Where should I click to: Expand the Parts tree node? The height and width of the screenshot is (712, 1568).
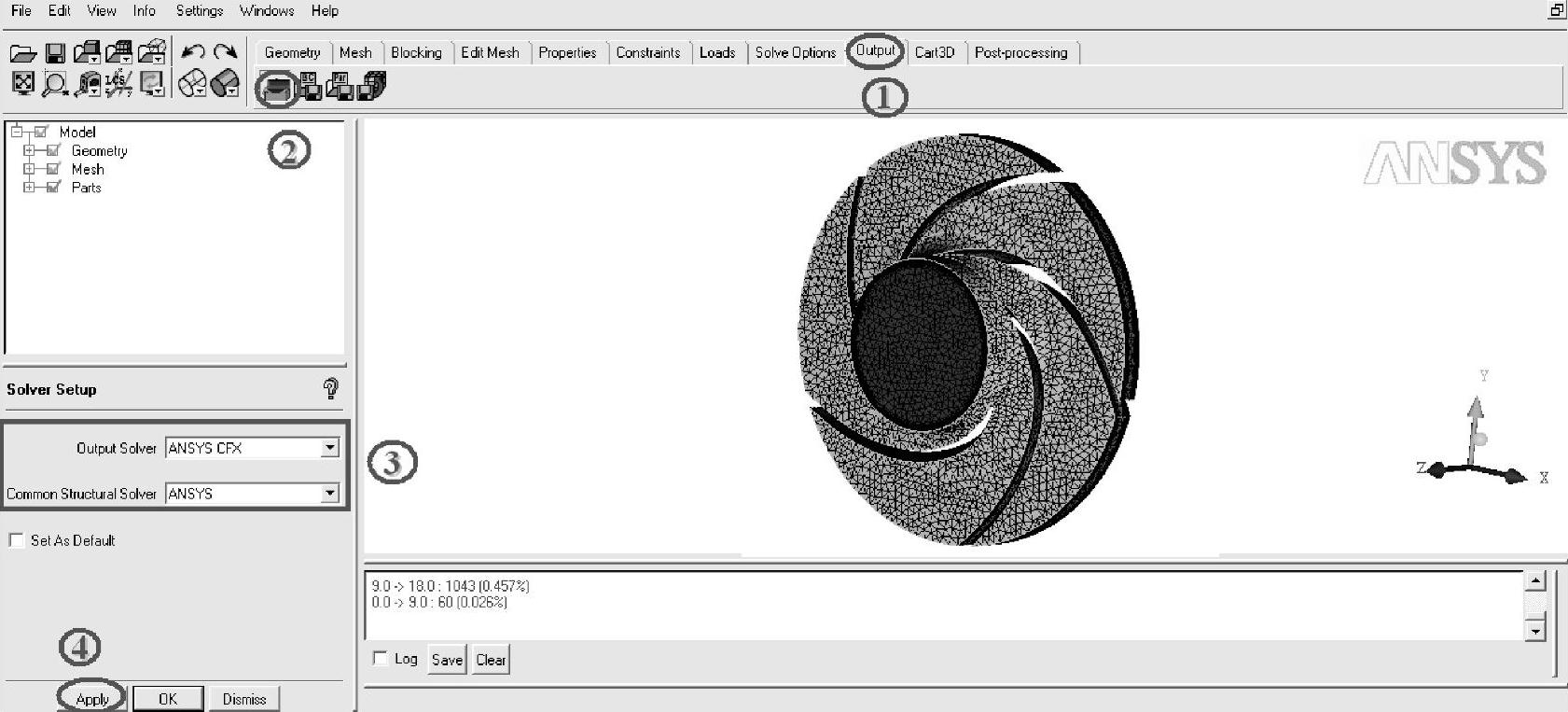click(29, 187)
